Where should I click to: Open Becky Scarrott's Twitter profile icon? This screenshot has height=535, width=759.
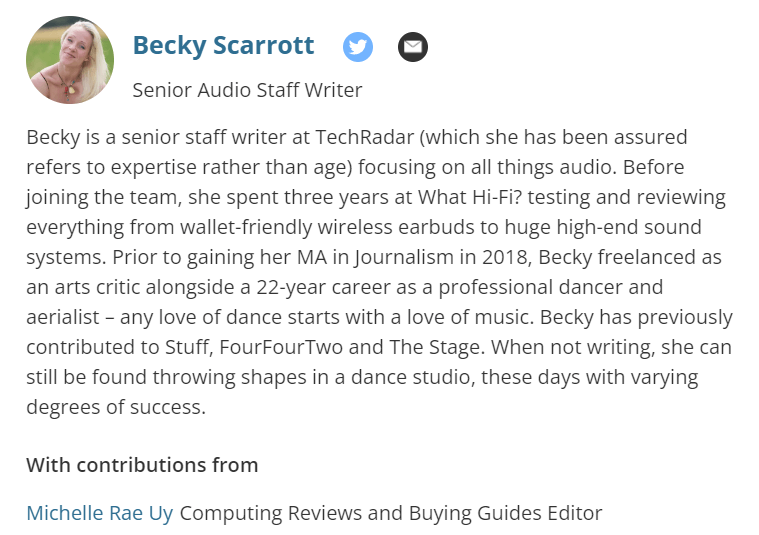coord(358,47)
